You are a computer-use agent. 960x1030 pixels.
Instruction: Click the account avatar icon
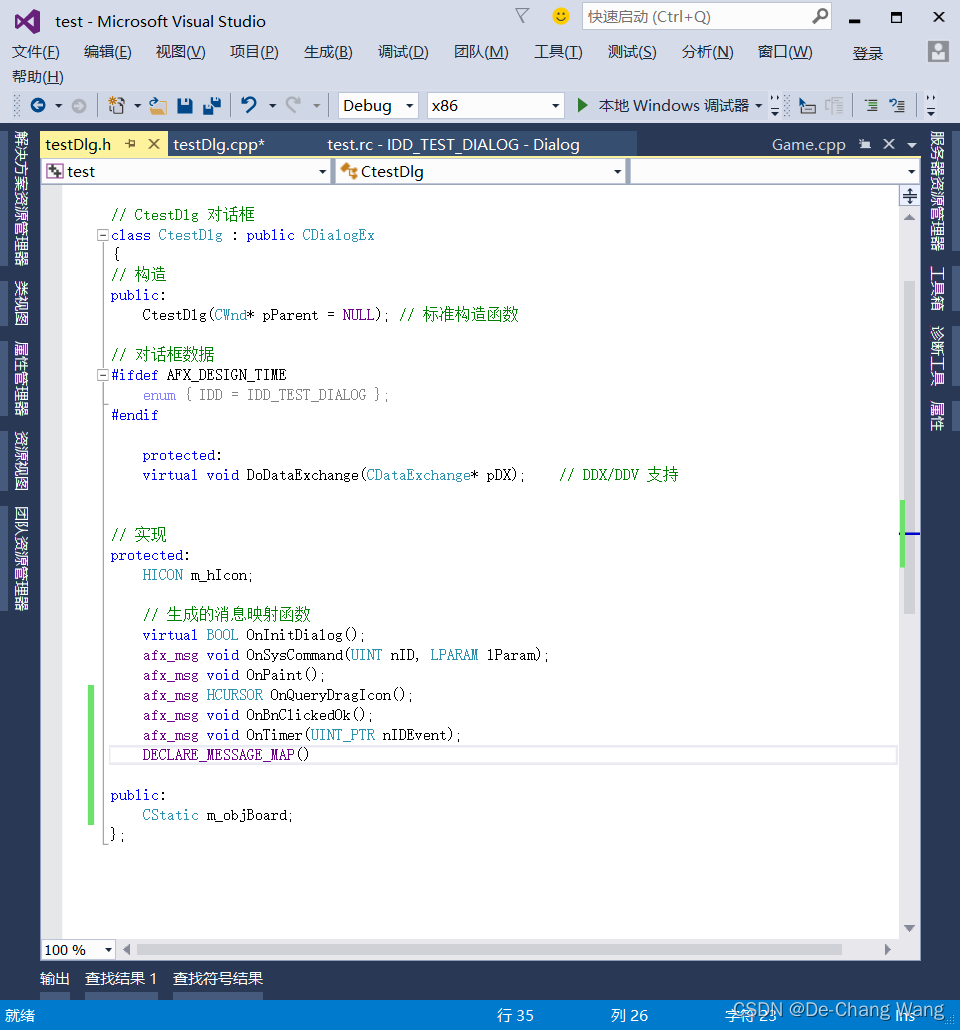point(938,51)
